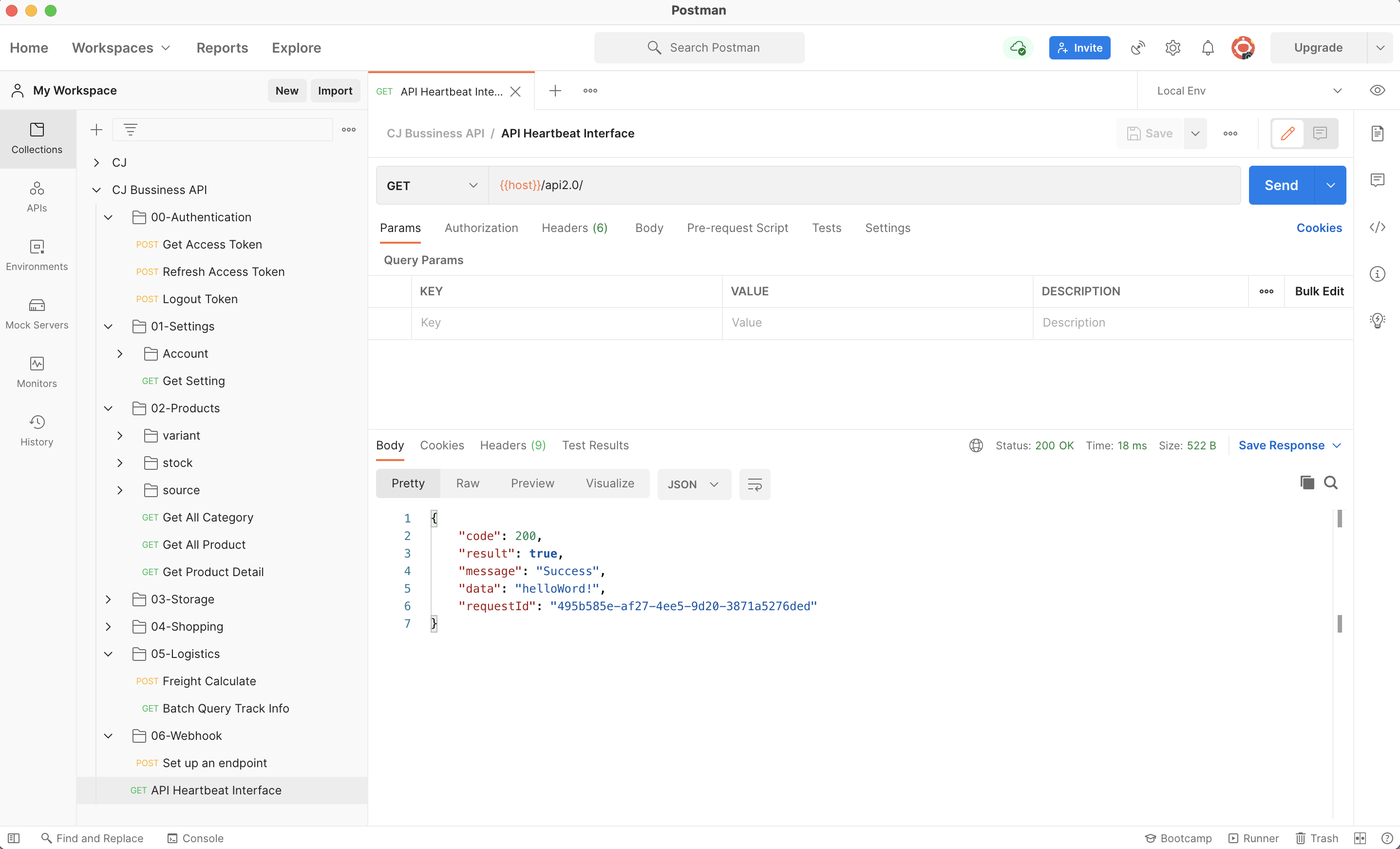Open the user avatar menu

1243,48
